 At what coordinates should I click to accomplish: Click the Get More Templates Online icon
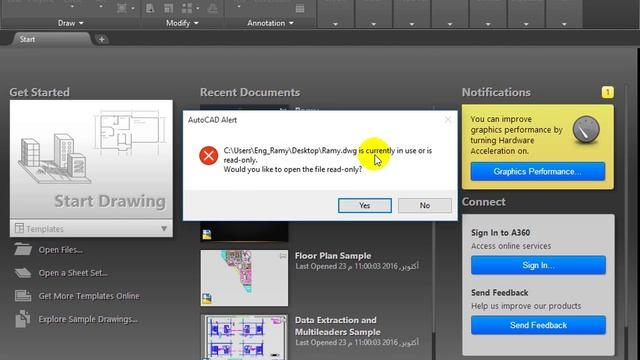pos(23,296)
